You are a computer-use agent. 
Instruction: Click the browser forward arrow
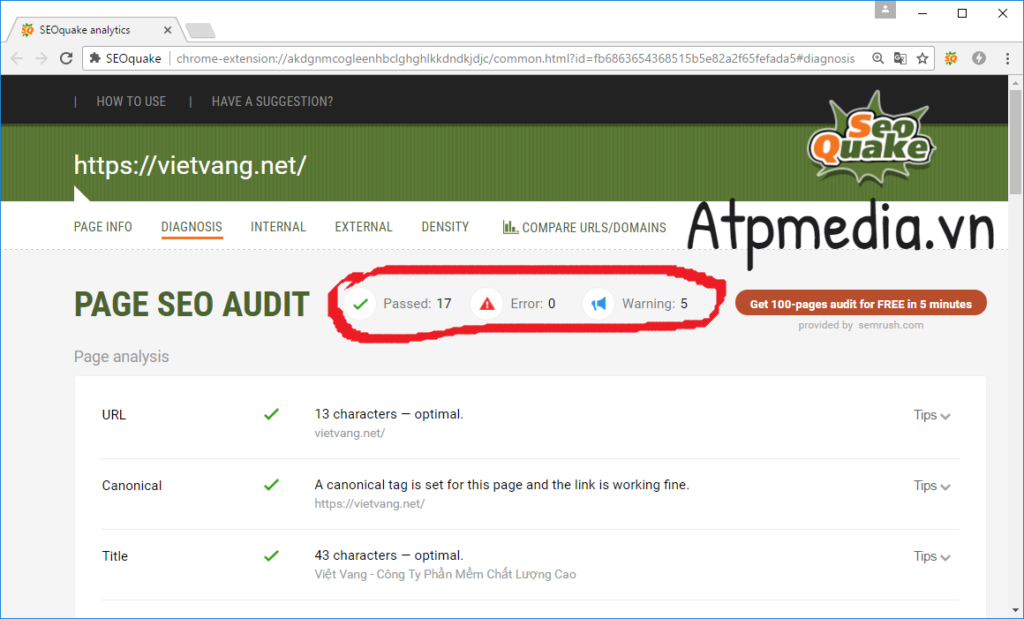pos(41,58)
